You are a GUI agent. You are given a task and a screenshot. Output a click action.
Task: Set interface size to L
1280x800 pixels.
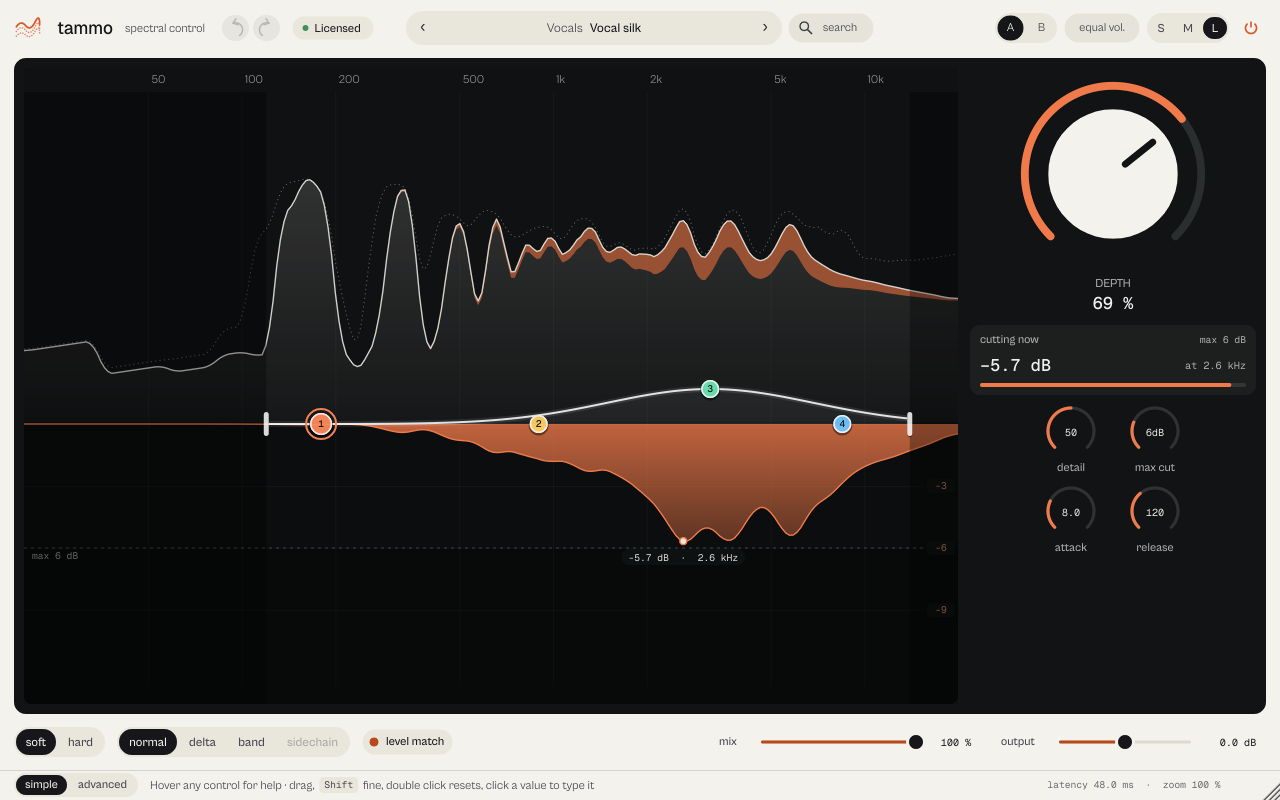pyautogui.click(x=1215, y=28)
